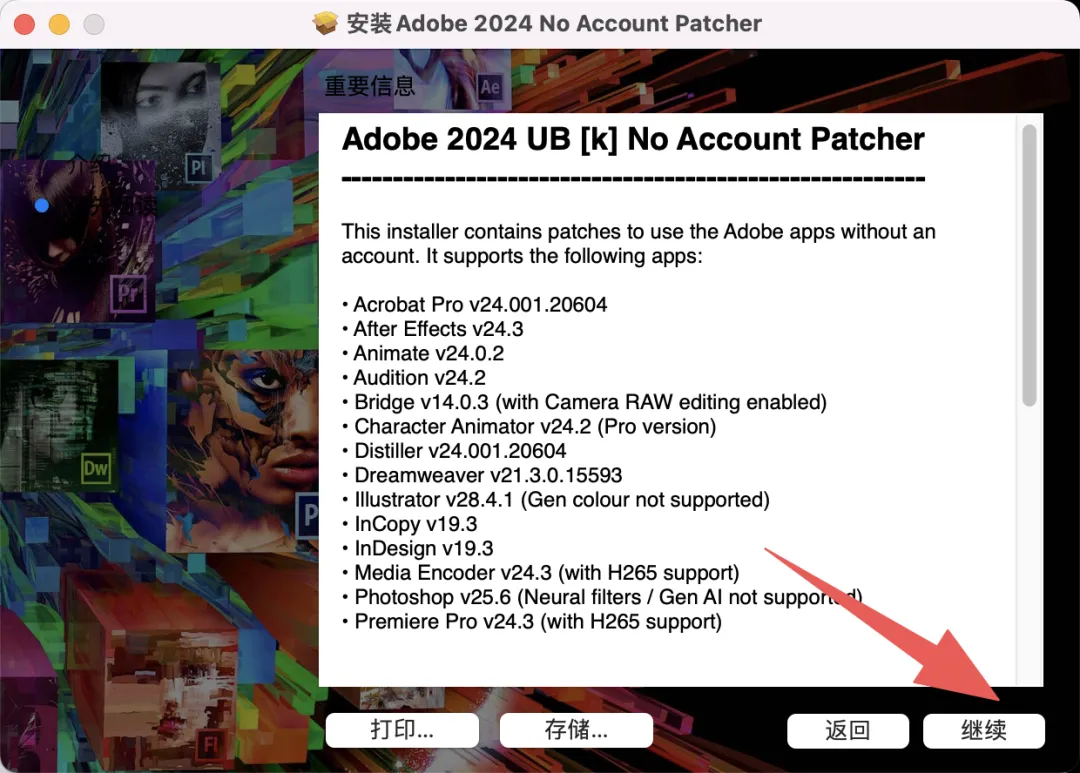Click the Pr Premiere icon in the artwork
Image resolution: width=1080 pixels, height=773 pixels.
point(128,294)
